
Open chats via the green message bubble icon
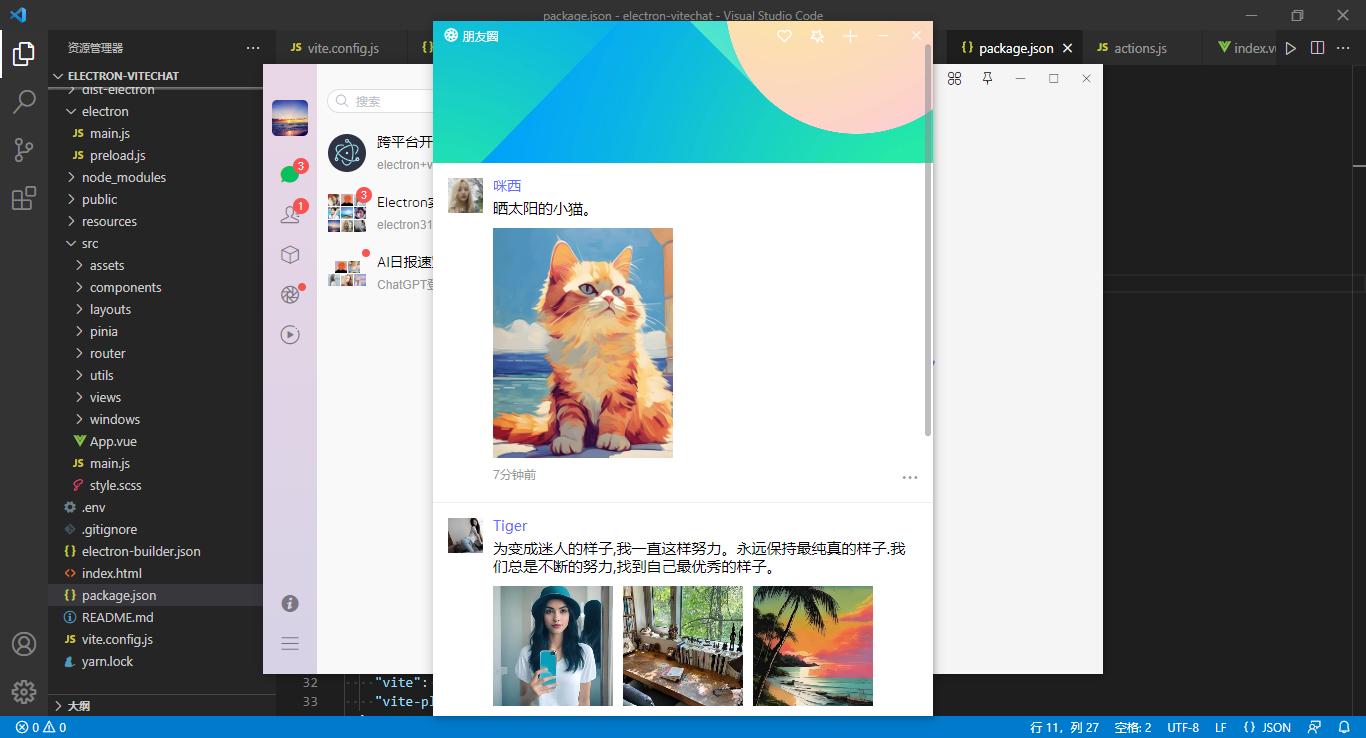(289, 172)
